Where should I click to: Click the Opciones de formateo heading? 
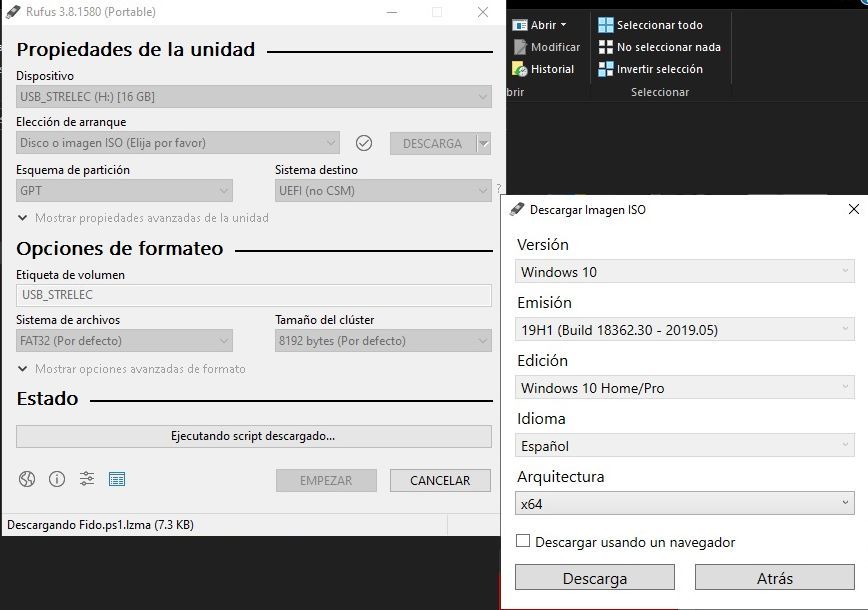120,249
